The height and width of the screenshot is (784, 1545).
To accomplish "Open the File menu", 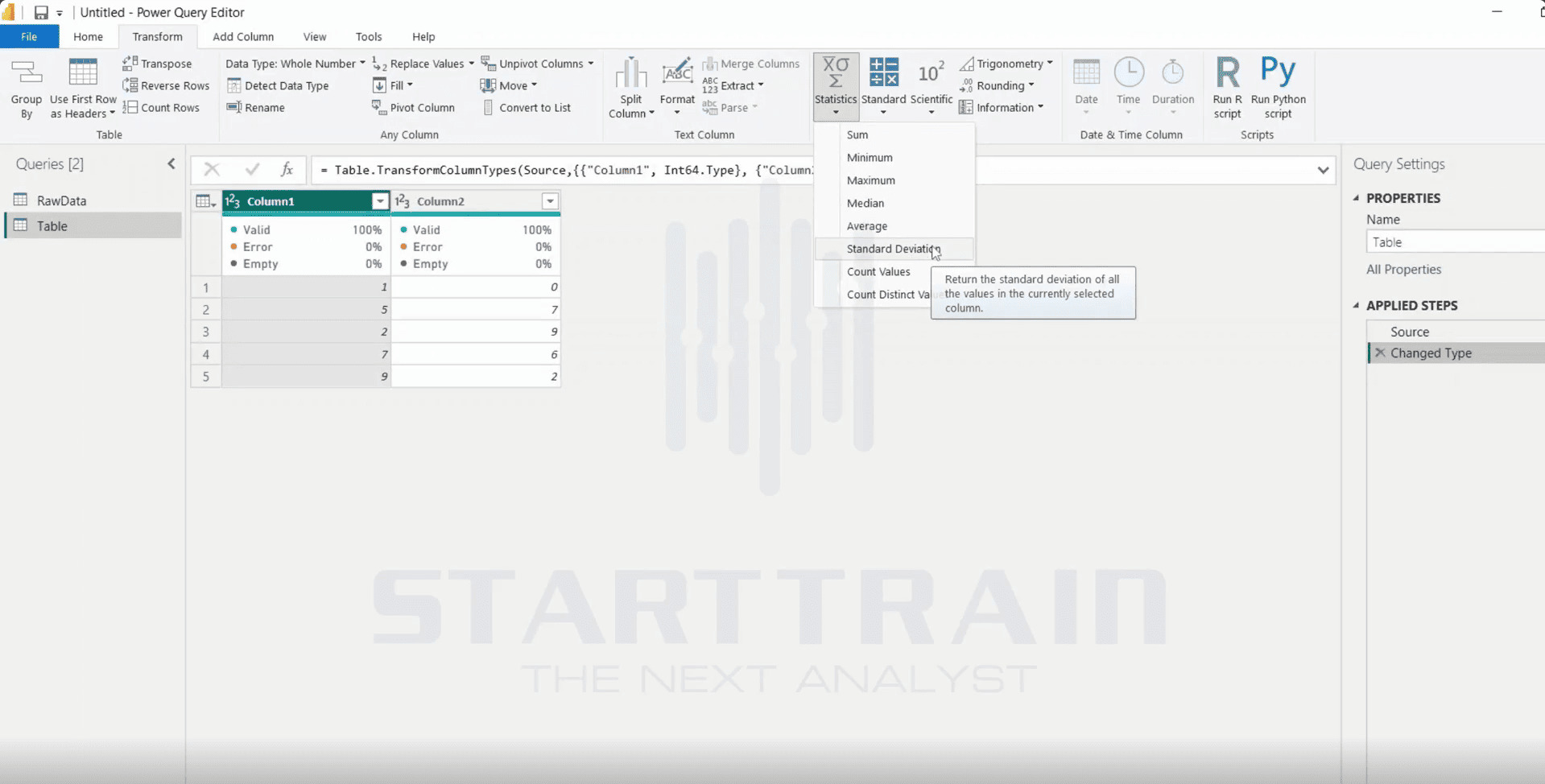I will 29,37.
